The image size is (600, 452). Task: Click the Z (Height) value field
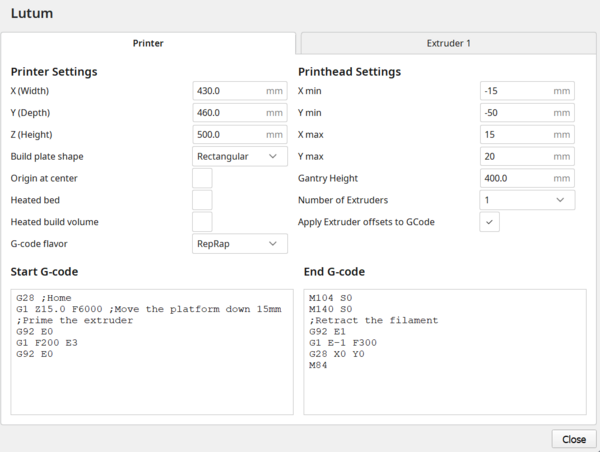(240, 135)
